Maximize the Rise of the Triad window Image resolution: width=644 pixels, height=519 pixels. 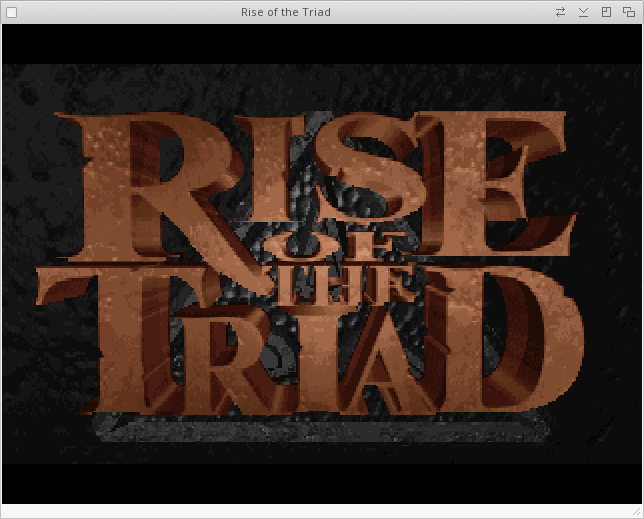click(606, 12)
